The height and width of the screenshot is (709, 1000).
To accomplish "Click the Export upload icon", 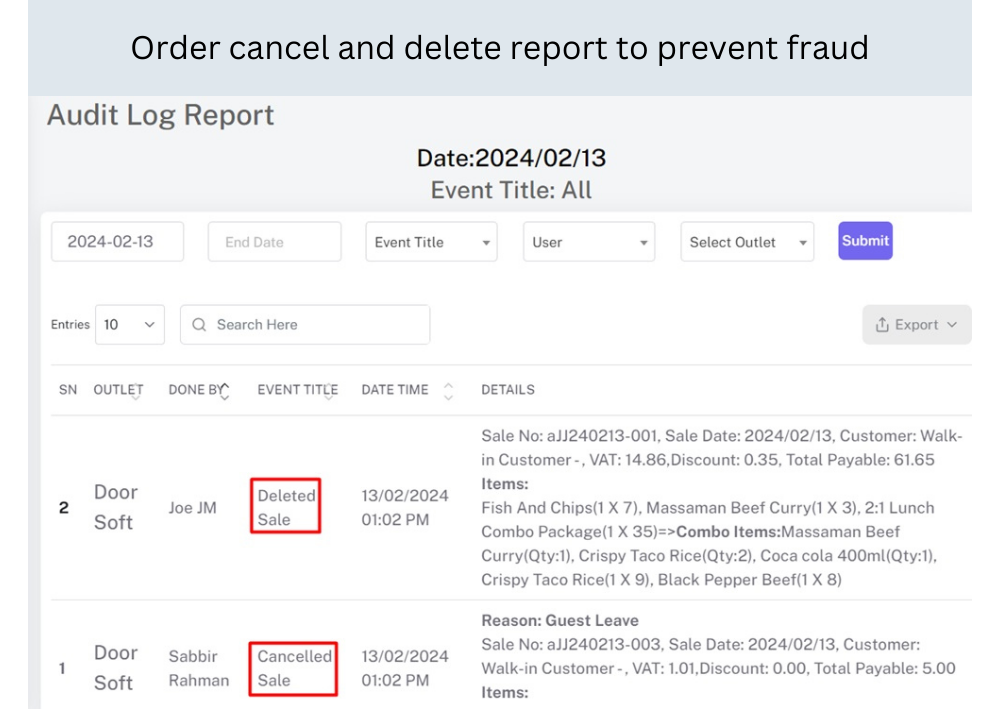I will pyautogui.click(x=882, y=325).
